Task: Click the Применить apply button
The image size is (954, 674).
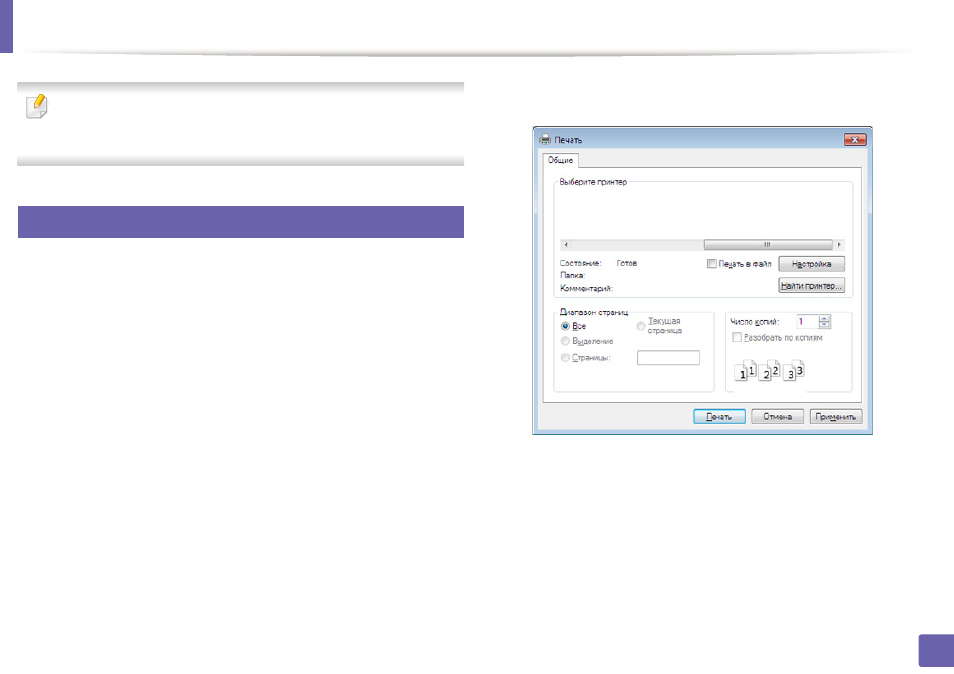Action: tap(836, 417)
